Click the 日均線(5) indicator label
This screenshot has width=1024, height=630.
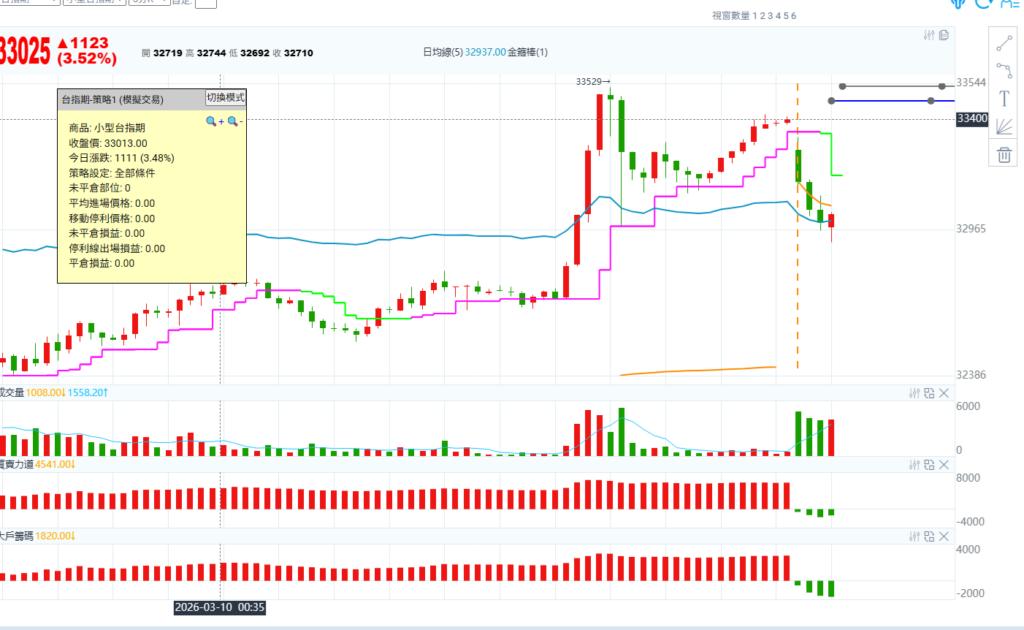pos(443,52)
